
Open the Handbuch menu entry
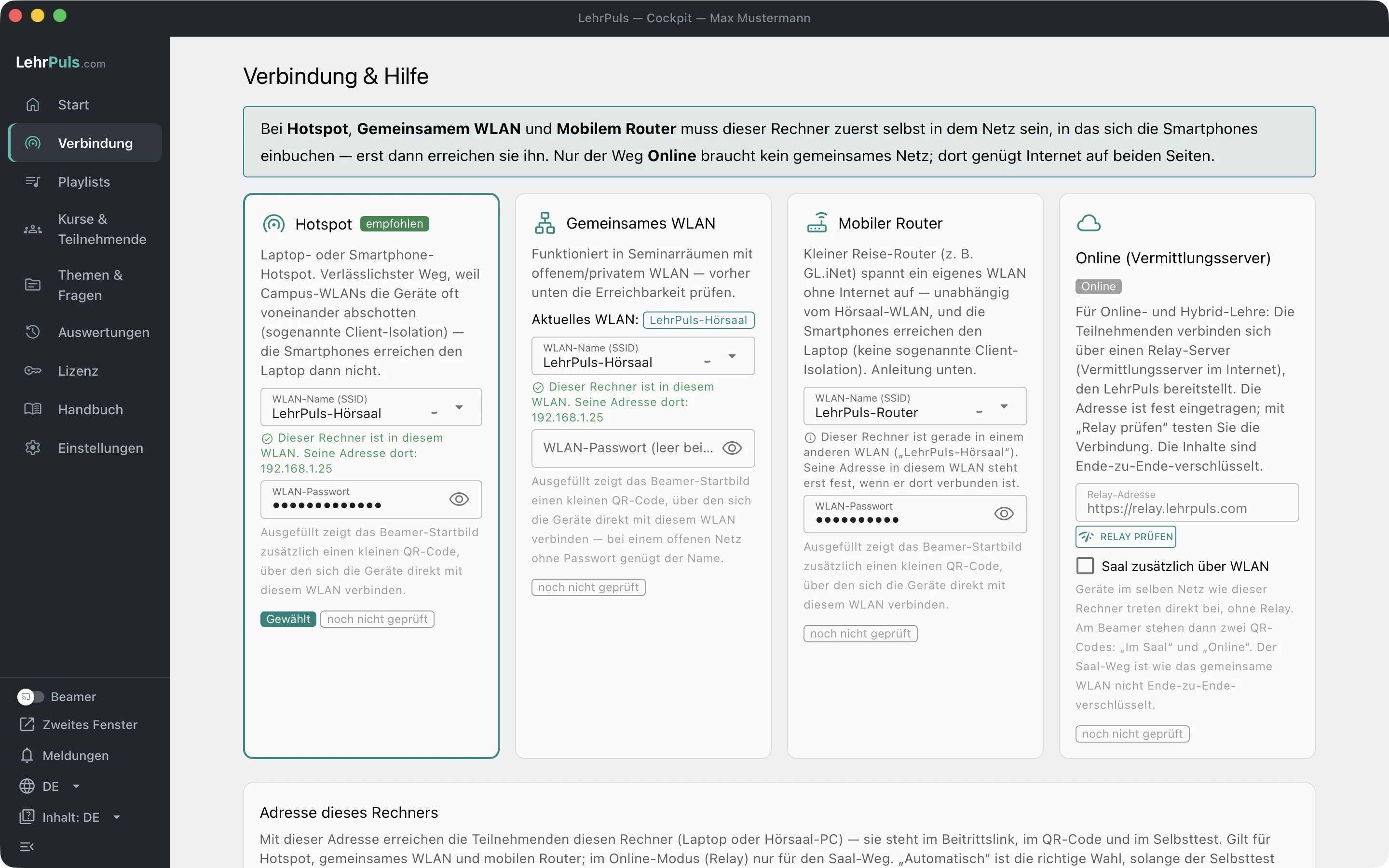point(85,409)
